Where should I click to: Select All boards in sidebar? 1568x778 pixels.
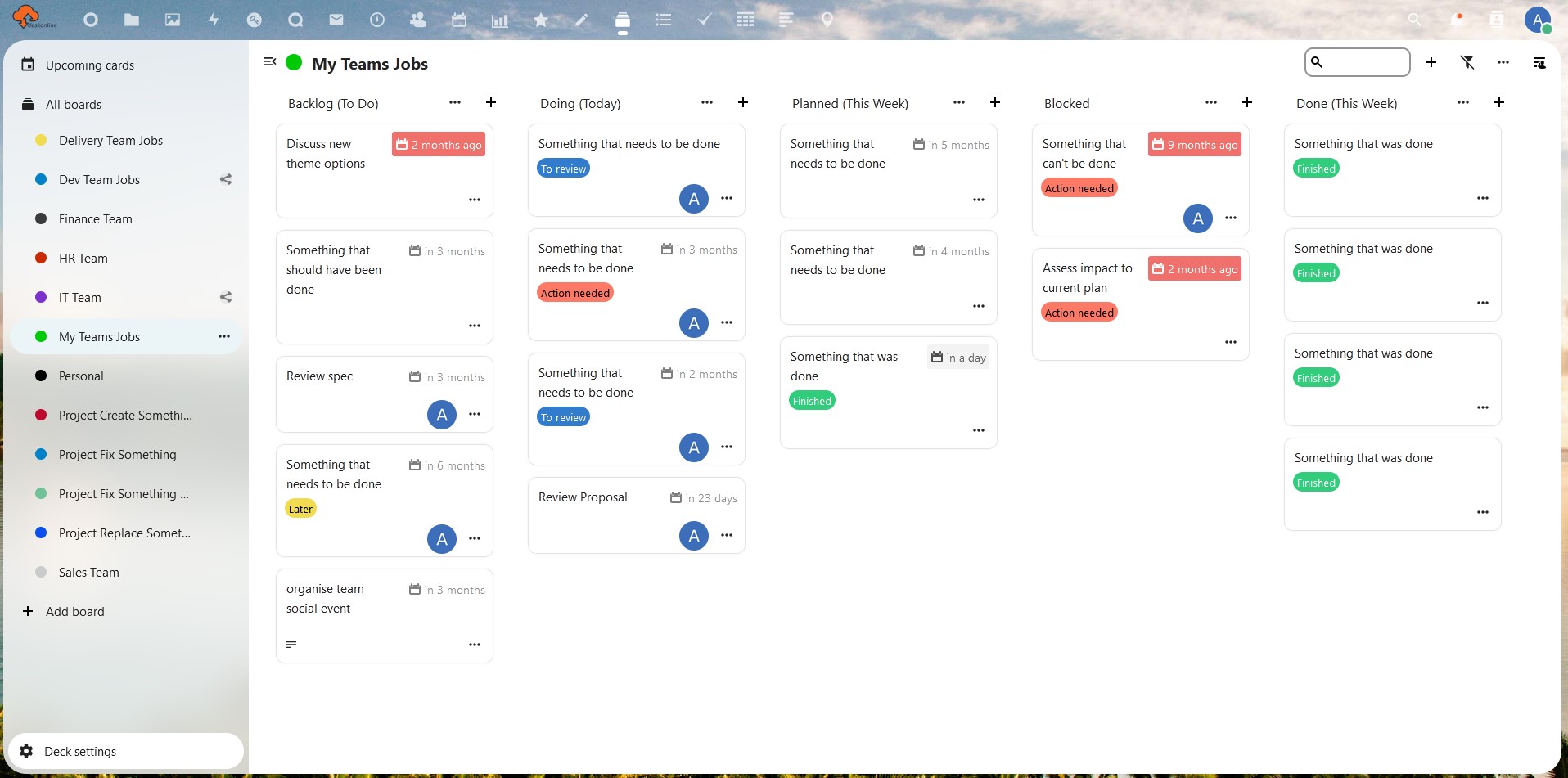pos(126,104)
